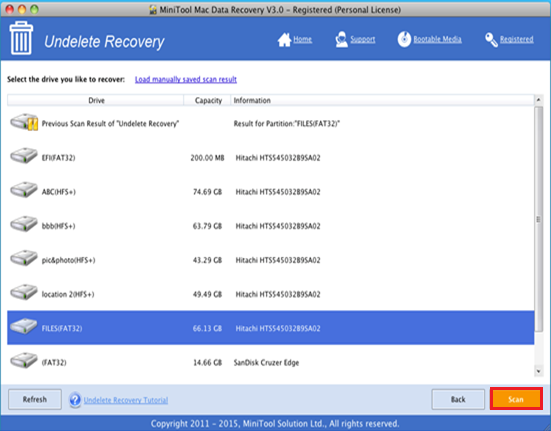Open Load manually saved scan result link
The image size is (551, 431).
click(186, 79)
